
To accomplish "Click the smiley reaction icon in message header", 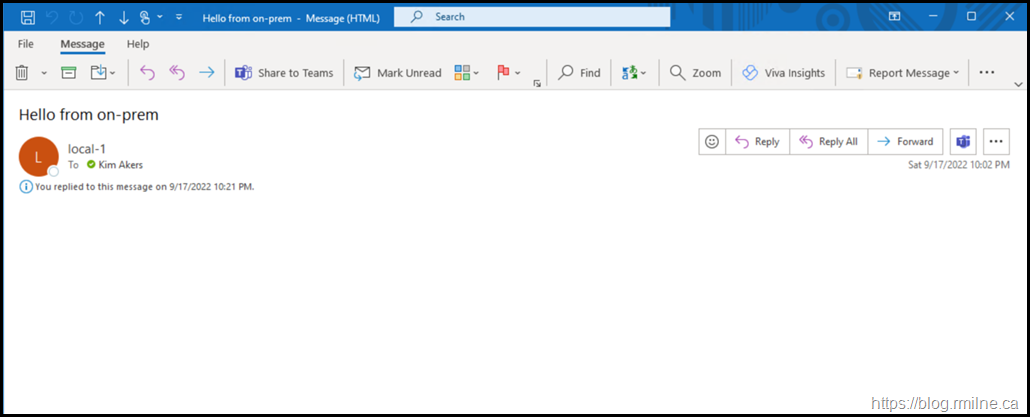I will pyautogui.click(x=712, y=142).
